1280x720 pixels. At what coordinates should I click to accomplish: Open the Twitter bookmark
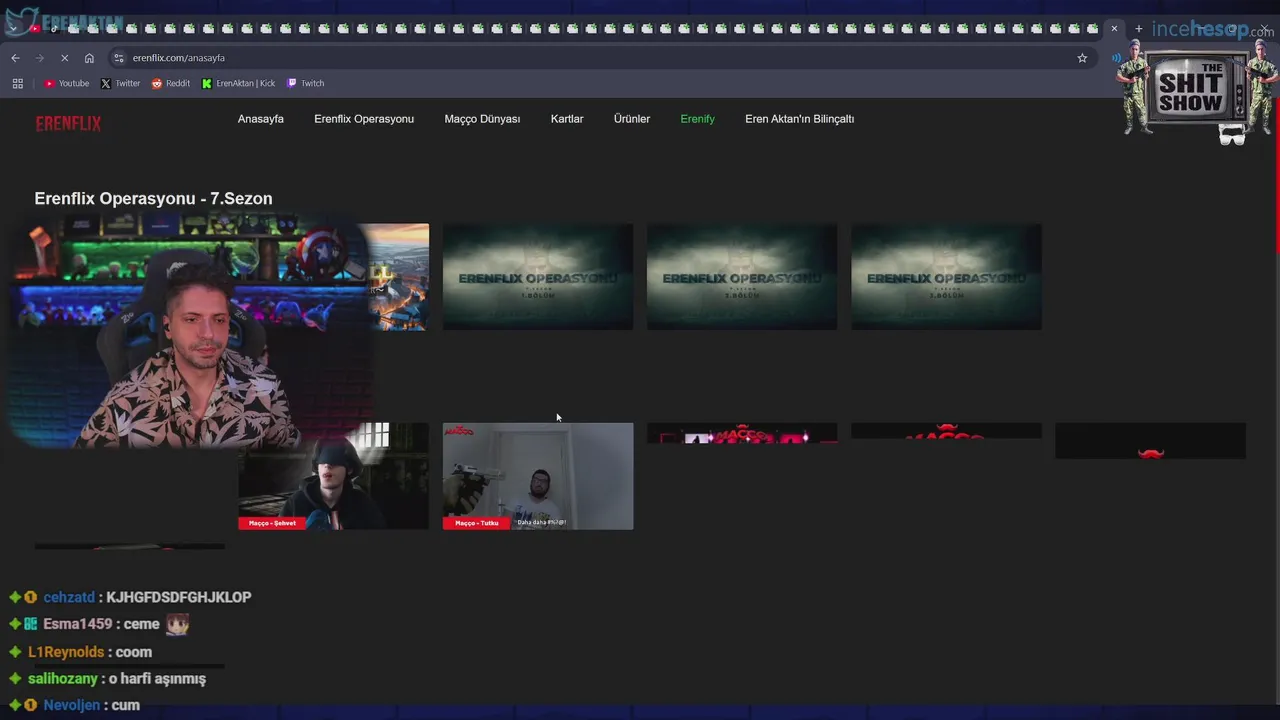click(x=120, y=83)
